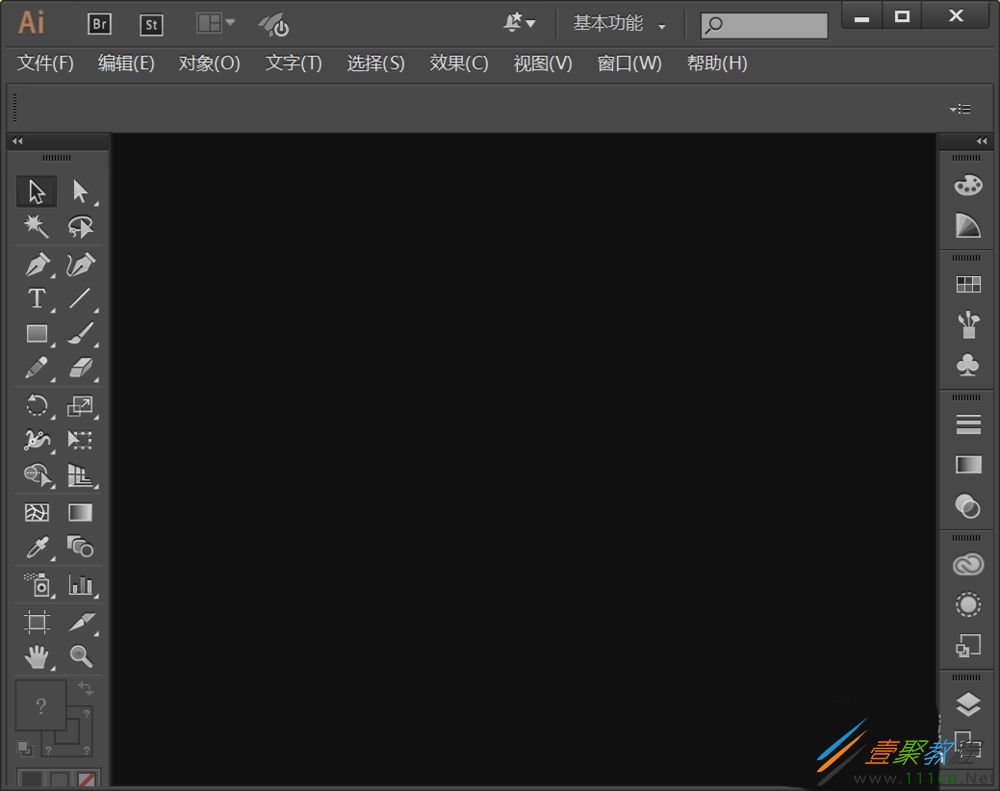
Task: Open the Color Guide panel
Action: 967,225
